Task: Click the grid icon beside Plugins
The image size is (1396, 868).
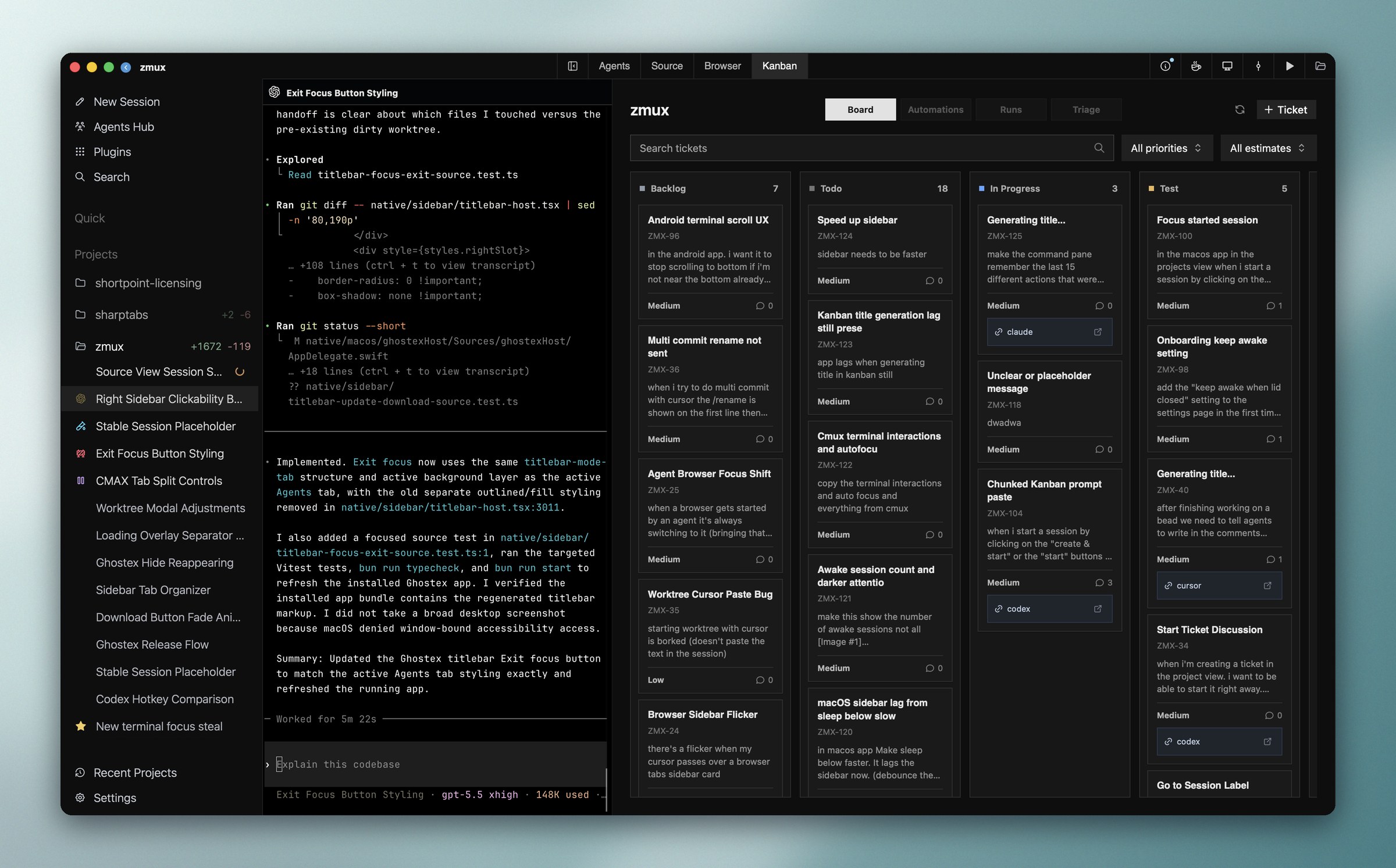Action: pos(80,152)
